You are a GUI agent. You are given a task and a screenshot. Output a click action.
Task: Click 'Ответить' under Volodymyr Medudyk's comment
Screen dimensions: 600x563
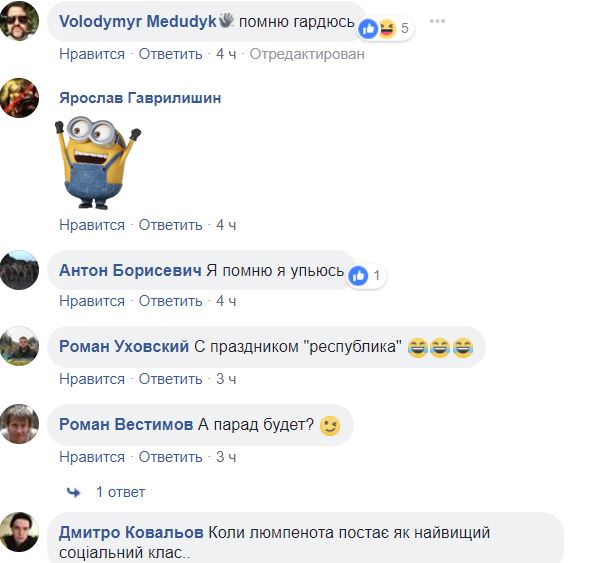pos(170,54)
